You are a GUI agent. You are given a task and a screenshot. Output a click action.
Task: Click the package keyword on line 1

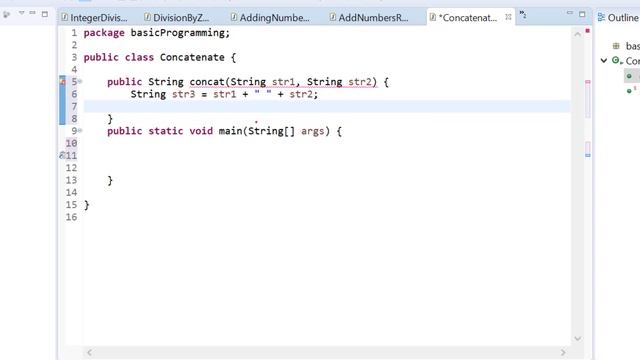(x=104, y=33)
